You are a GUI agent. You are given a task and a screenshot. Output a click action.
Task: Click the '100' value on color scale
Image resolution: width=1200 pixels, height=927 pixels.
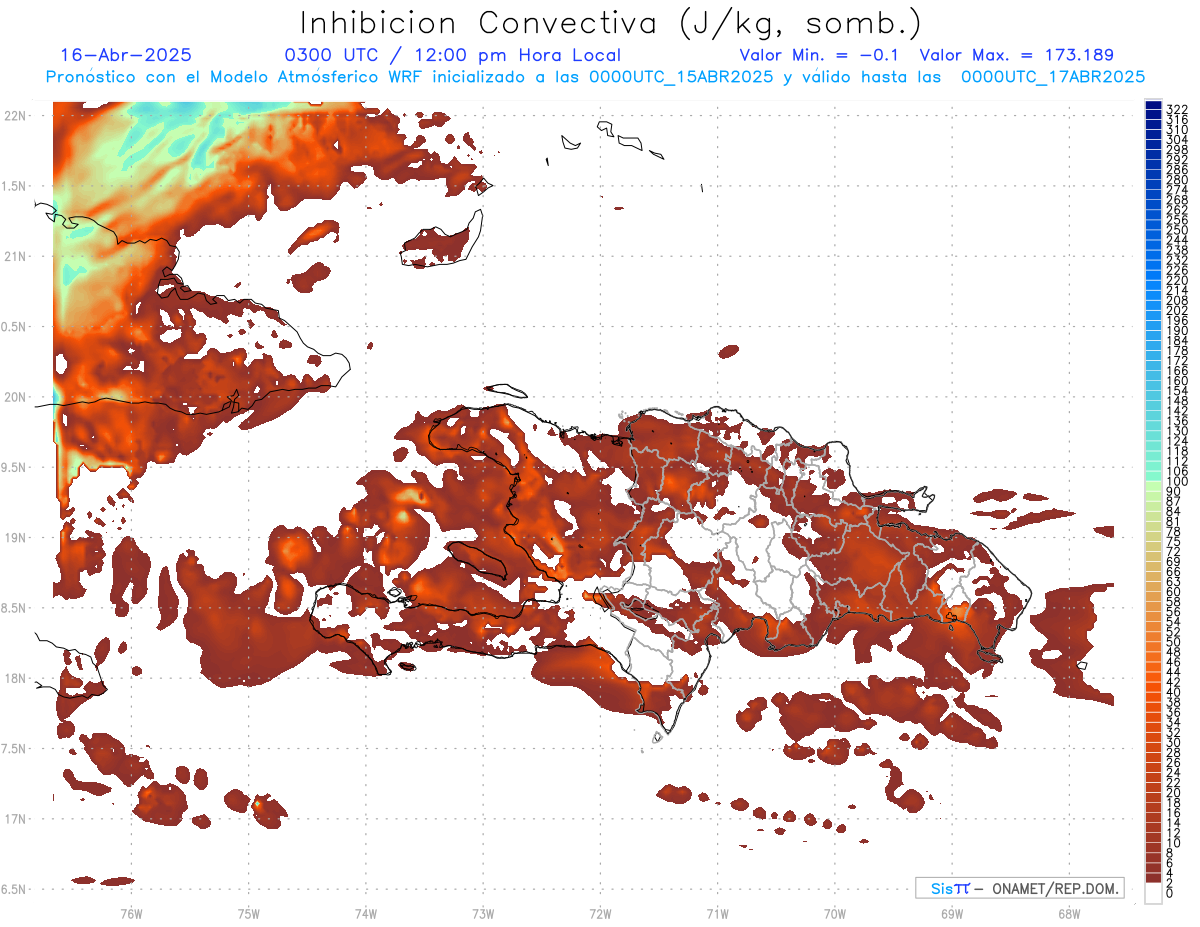click(x=1176, y=481)
